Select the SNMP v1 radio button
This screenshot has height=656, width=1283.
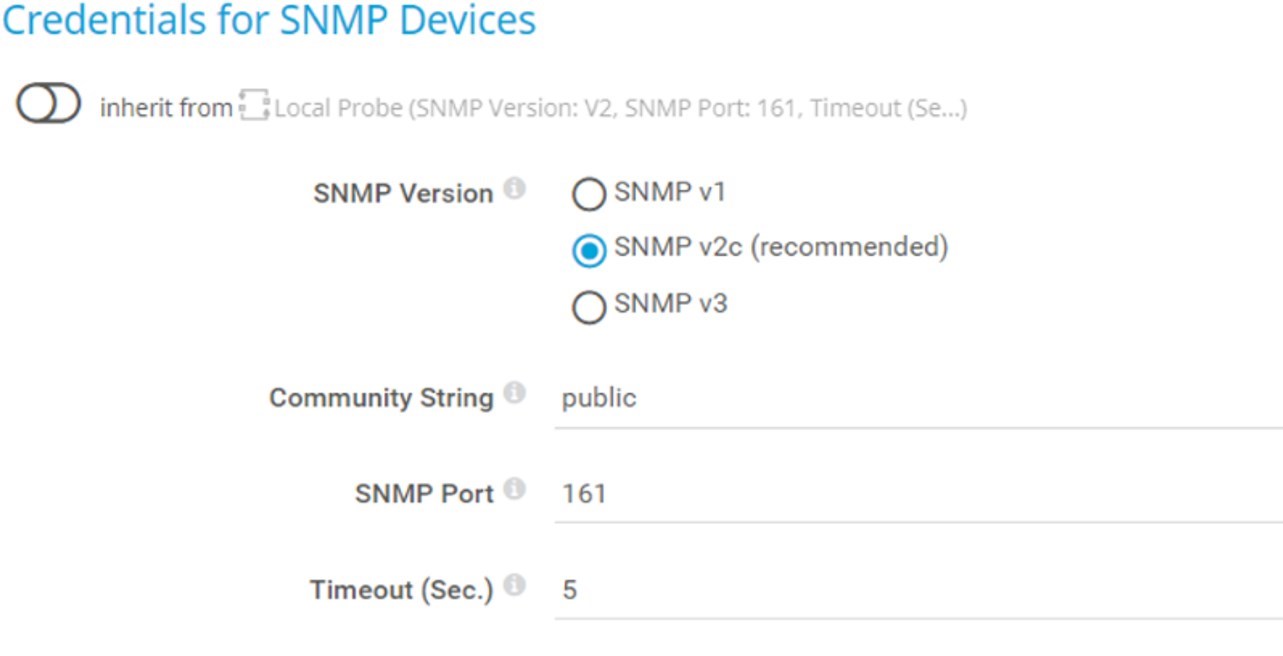[x=589, y=195]
